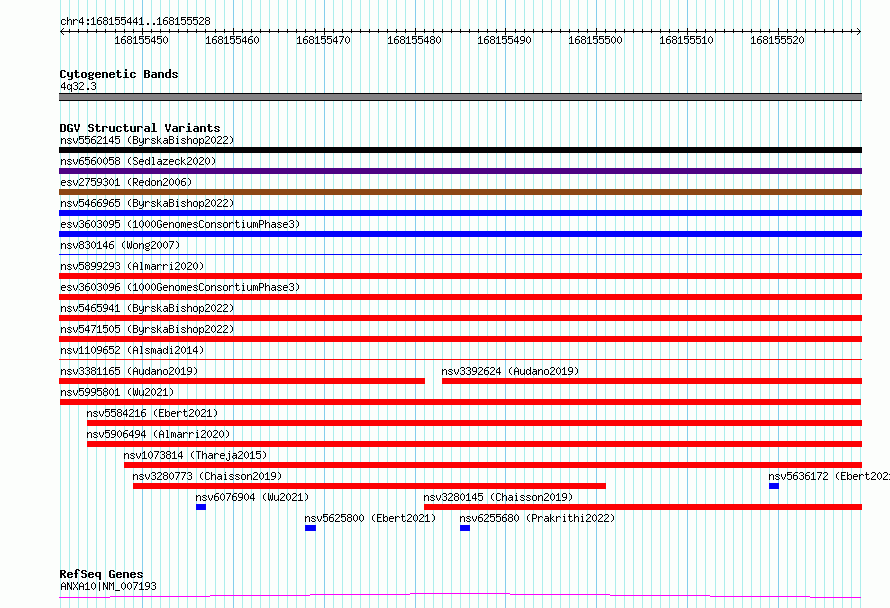Click the red nsv1073814 variant bar
The image size is (890, 608).
point(493,465)
